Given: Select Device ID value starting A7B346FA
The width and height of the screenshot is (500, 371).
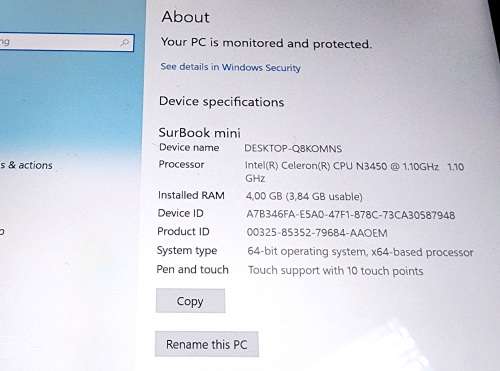Looking at the screenshot, I should click(350, 215).
